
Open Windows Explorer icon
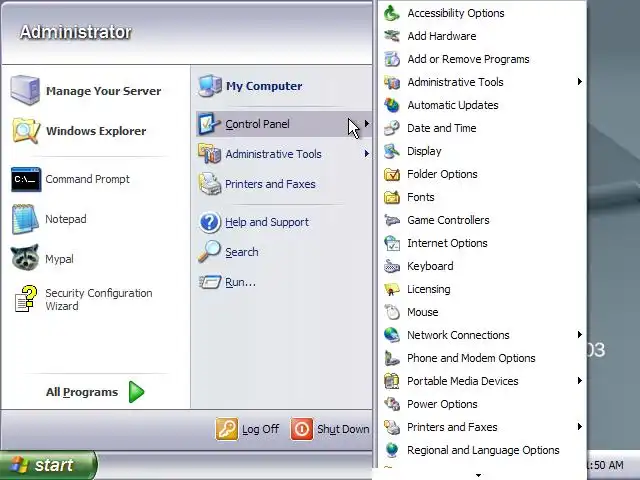point(26,131)
